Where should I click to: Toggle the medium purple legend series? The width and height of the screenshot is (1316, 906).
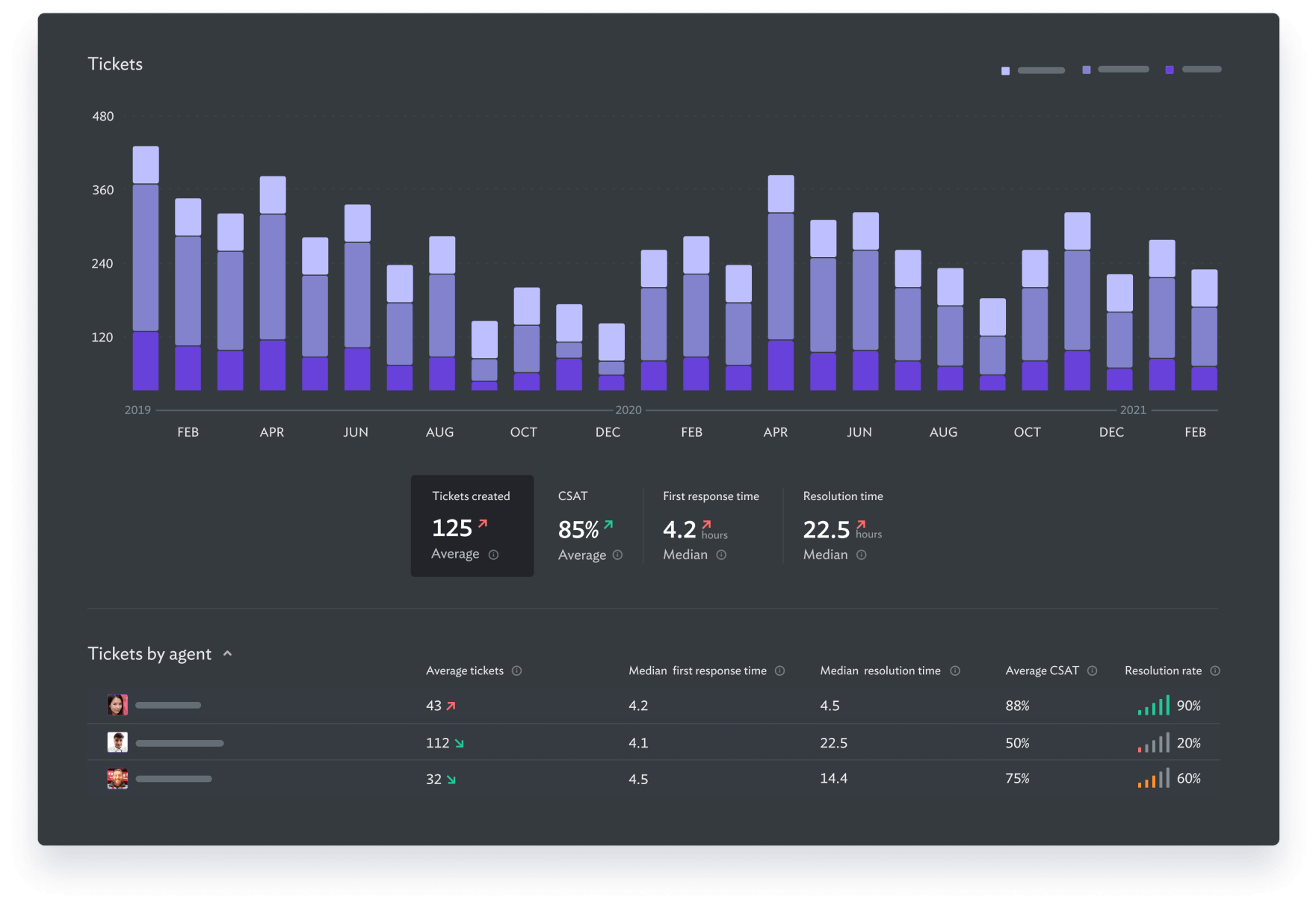point(1087,70)
